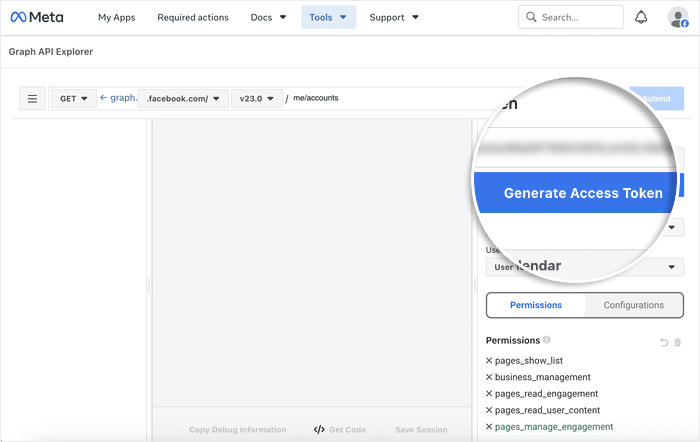This screenshot has width=700, height=442.
Task: Open the v23.0 API version dropdown
Action: [x=257, y=98]
